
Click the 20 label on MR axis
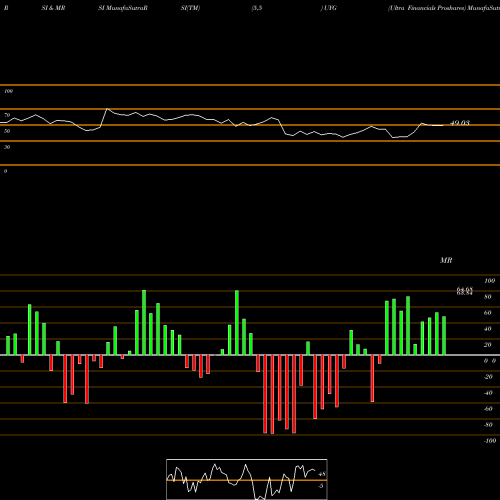488,345
